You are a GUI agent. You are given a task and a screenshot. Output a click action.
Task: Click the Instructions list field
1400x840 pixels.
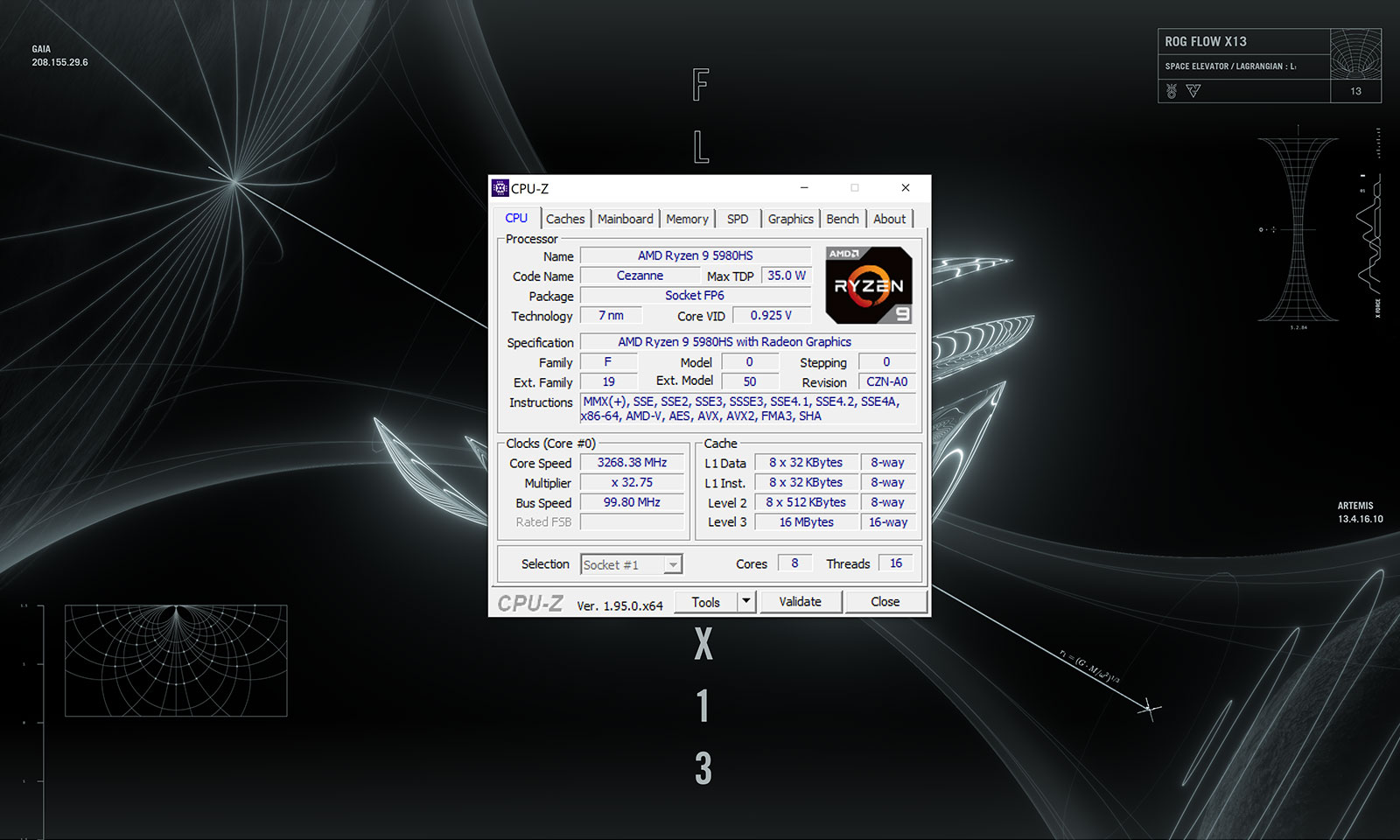[x=747, y=409]
